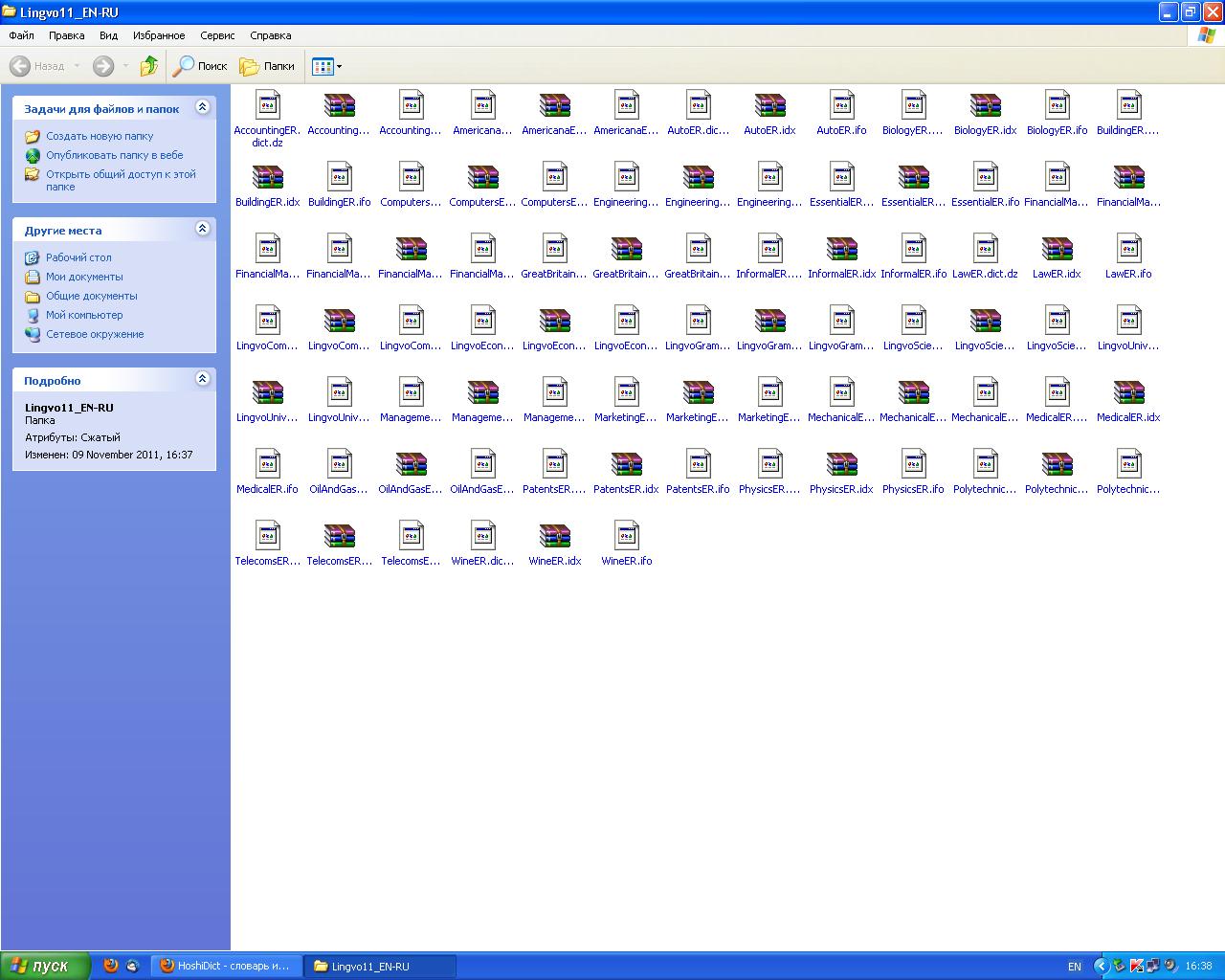Select the AutoER.ifo file icon

pyautogui.click(x=842, y=105)
